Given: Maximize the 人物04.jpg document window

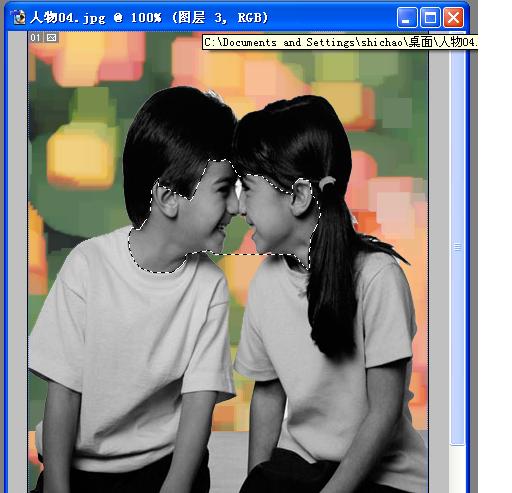Looking at the screenshot, I should [x=430, y=17].
